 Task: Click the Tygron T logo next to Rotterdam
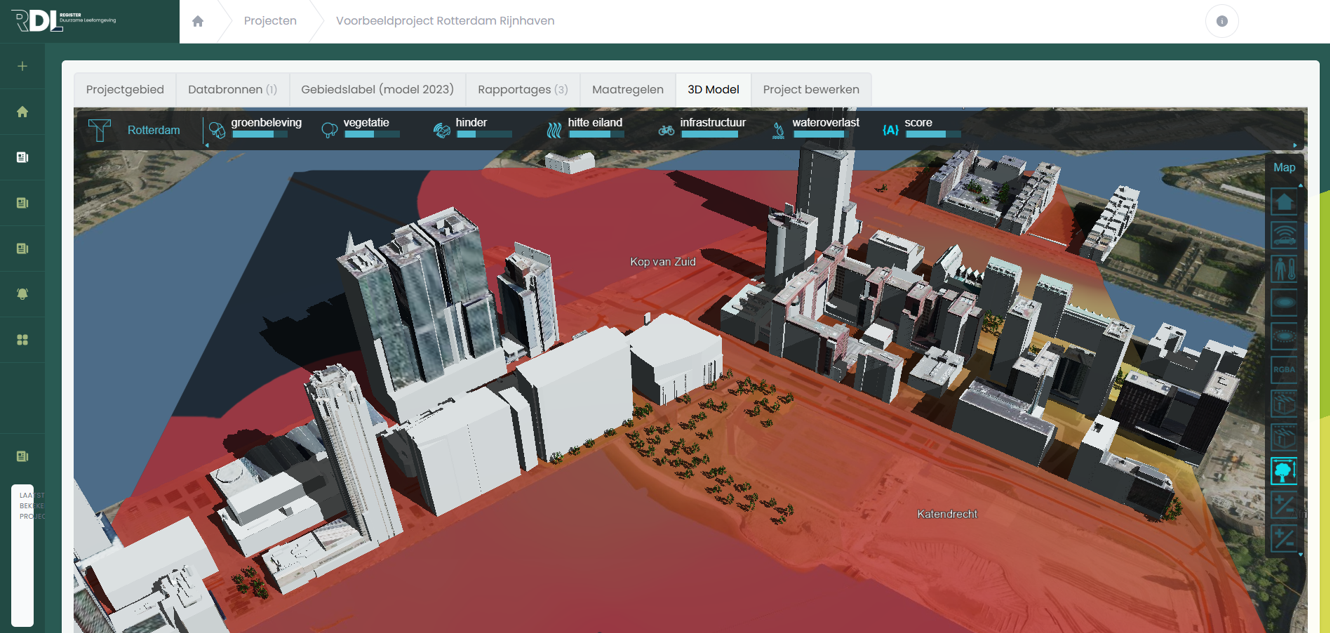click(x=99, y=130)
